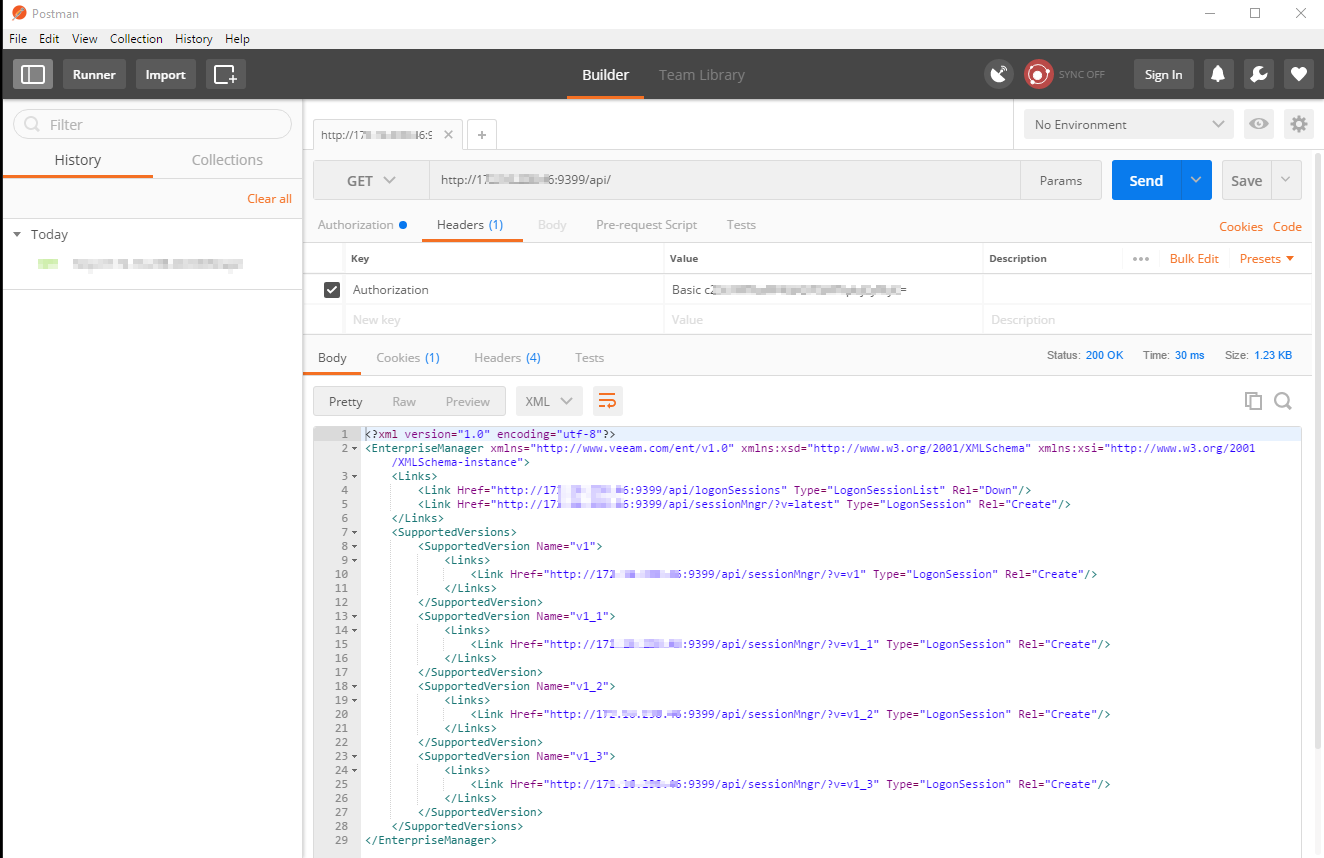Switch to the Builder tab
Image resolution: width=1324 pixels, height=858 pixels.
point(606,74)
